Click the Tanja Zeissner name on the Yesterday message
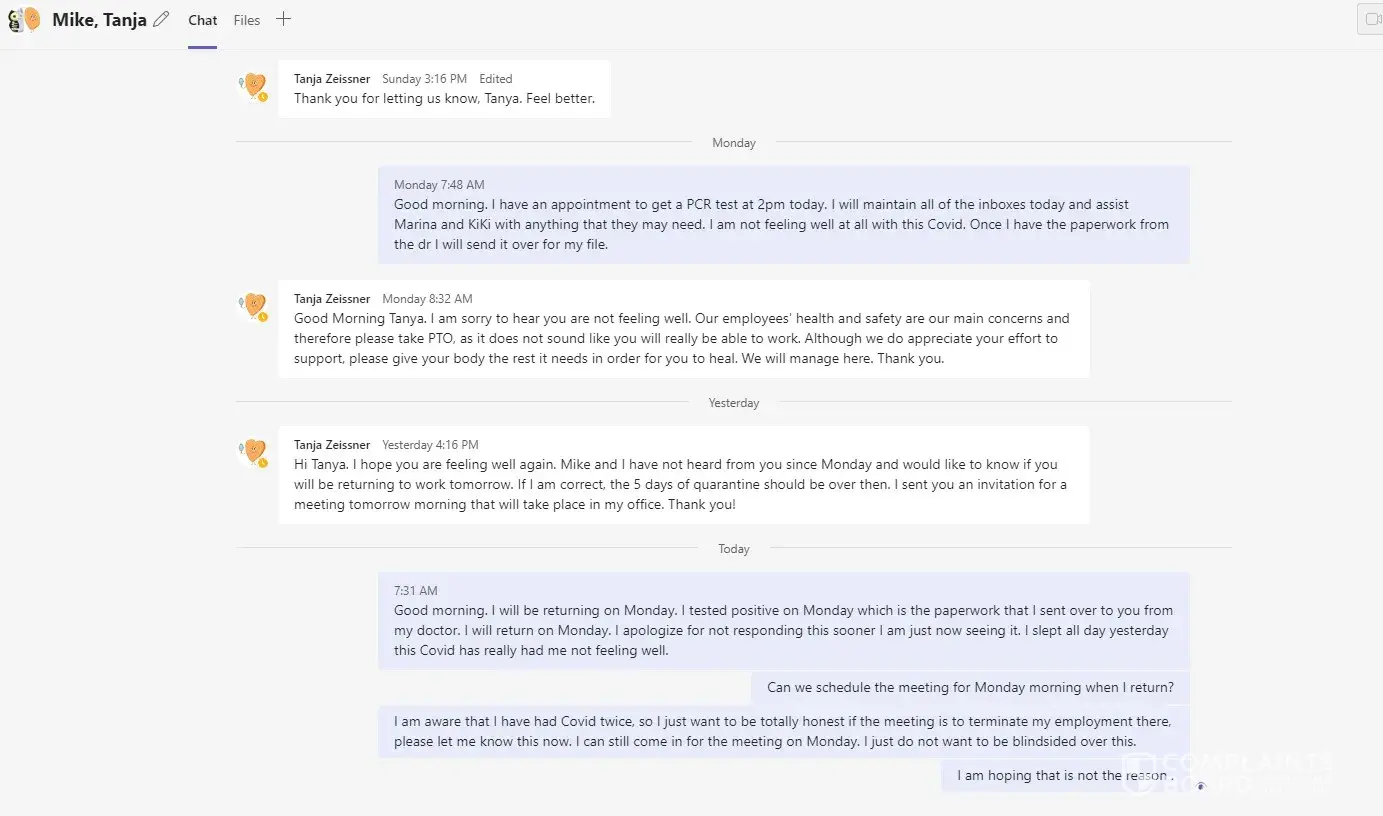1383x816 pixels. [x=332, y=445]
